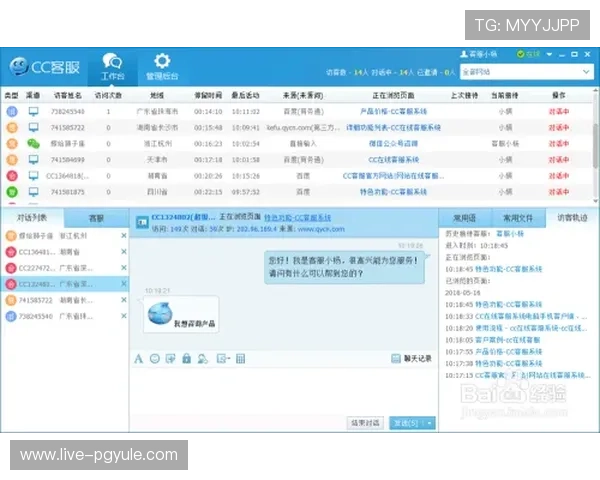The image size is (600, 480).
Task: Open the 10:18:20 使用流程 visited page link
Action: (531, 328)
